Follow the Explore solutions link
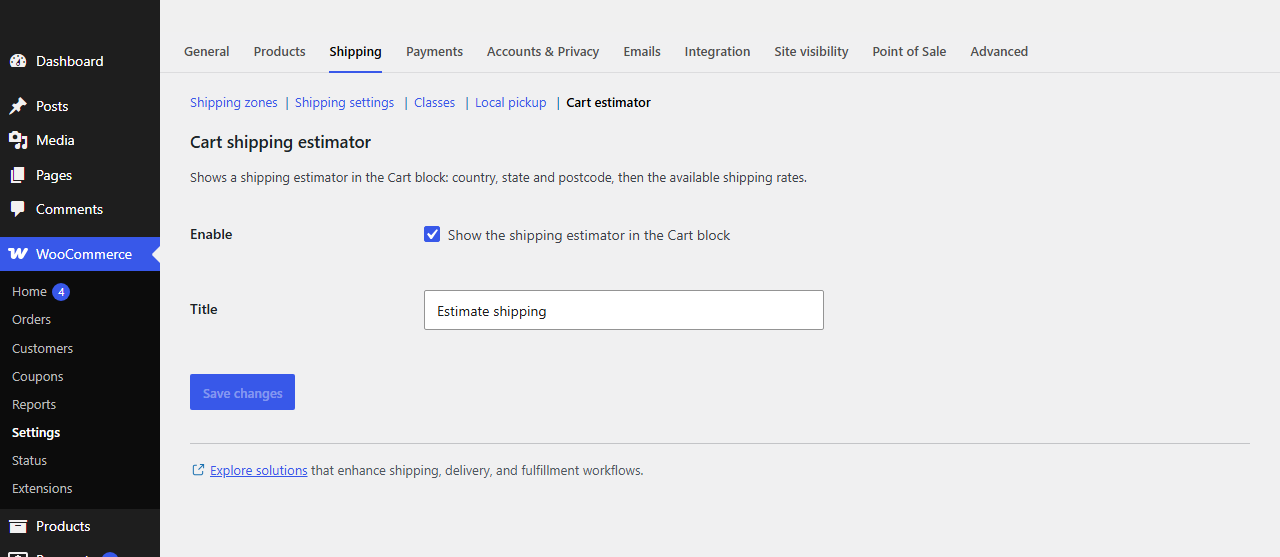The image size is (1280, 557). click(x=259, y=470)
